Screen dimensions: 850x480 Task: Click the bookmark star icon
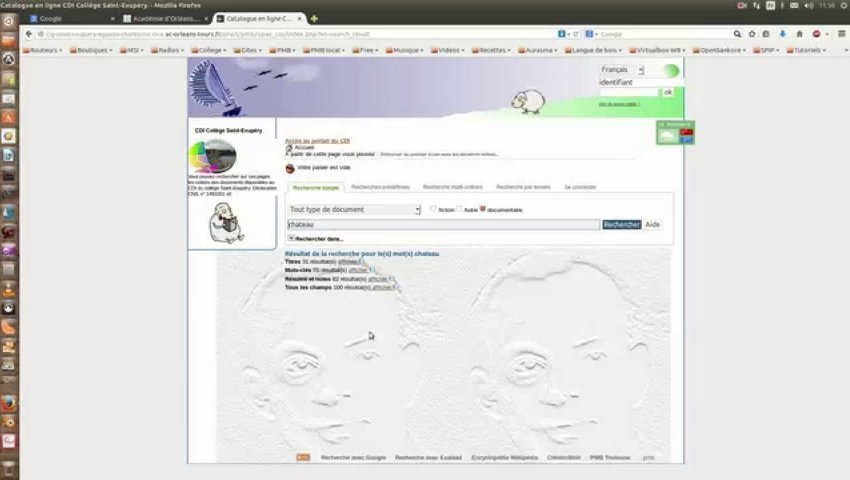pos(752,34)
